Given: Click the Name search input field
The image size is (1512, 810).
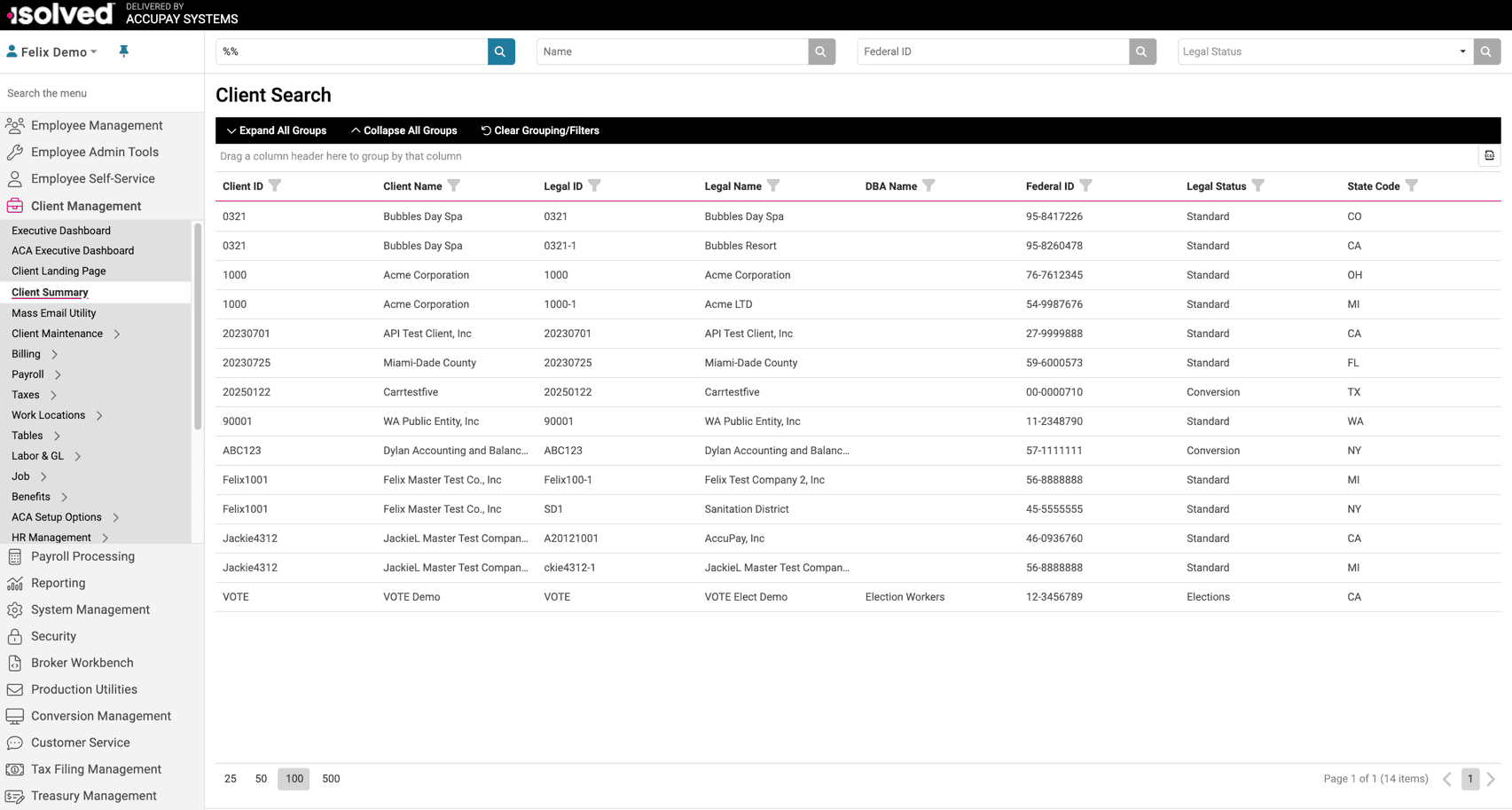Looking at the screenshot, I should point(672,51).
